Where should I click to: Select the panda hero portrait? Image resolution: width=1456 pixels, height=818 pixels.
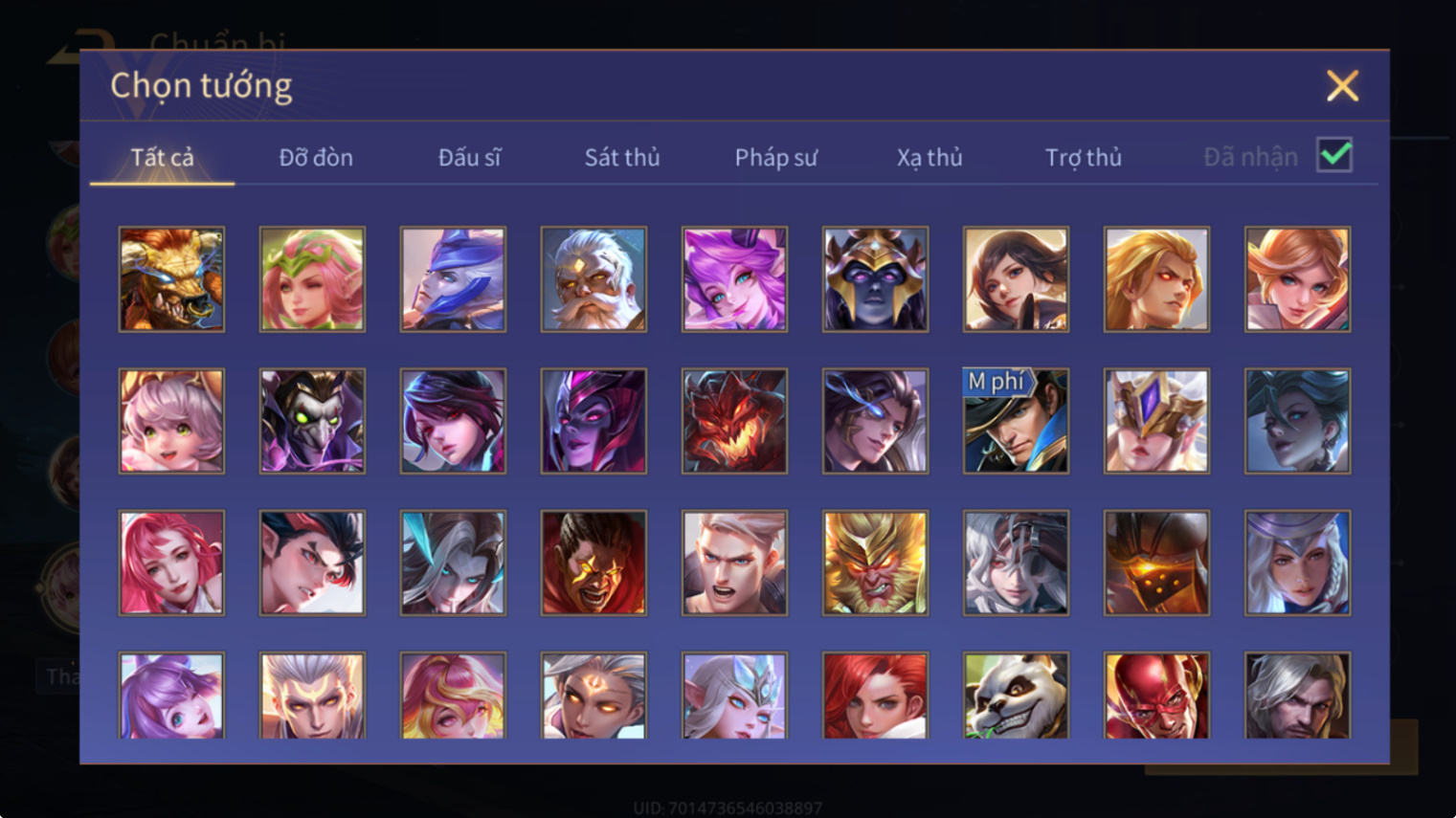[x=1016, y=696]
